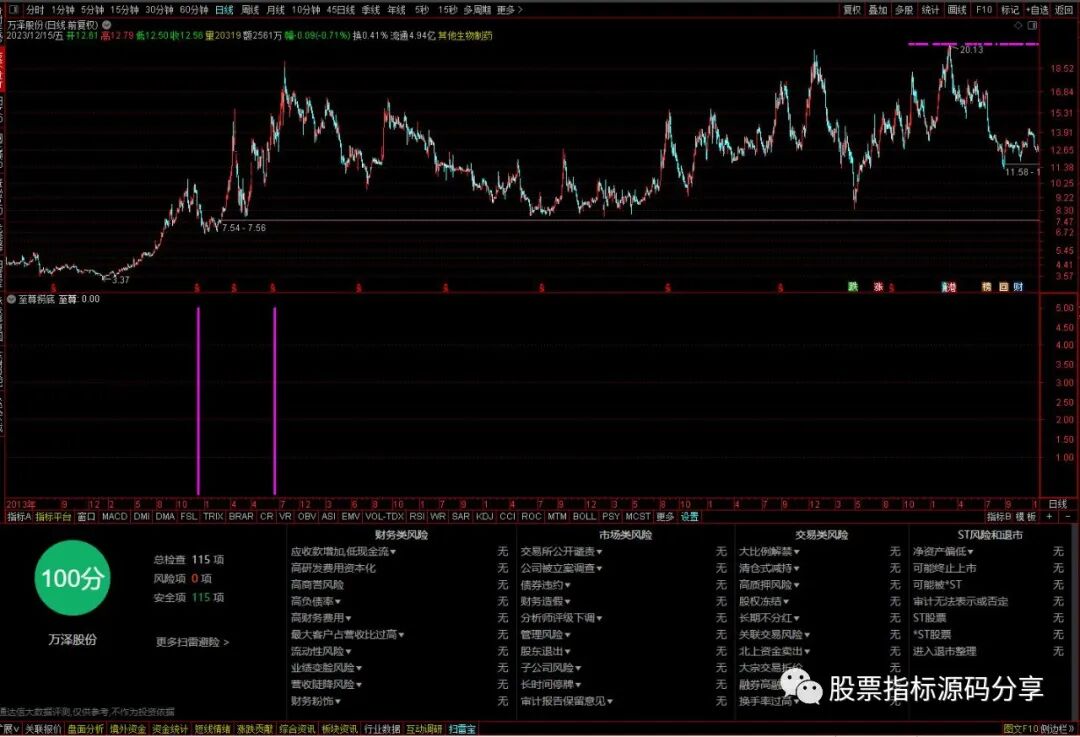Screen dimensions: 1080x737
Task: Click the 20.13 high price label
Action: pyautogui.click(x=971, y=50)
